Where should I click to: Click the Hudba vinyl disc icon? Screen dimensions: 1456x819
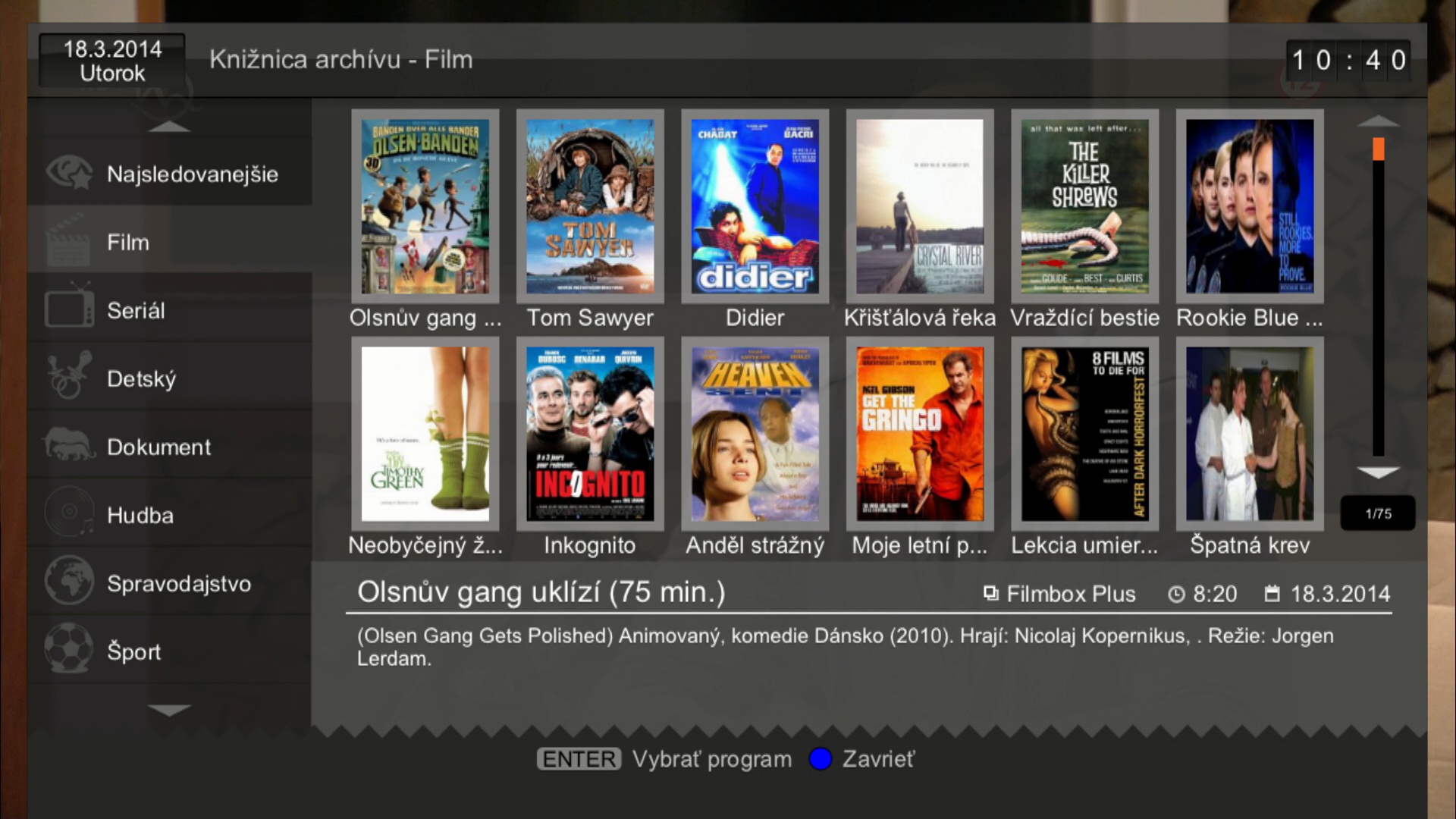[69, 513]
